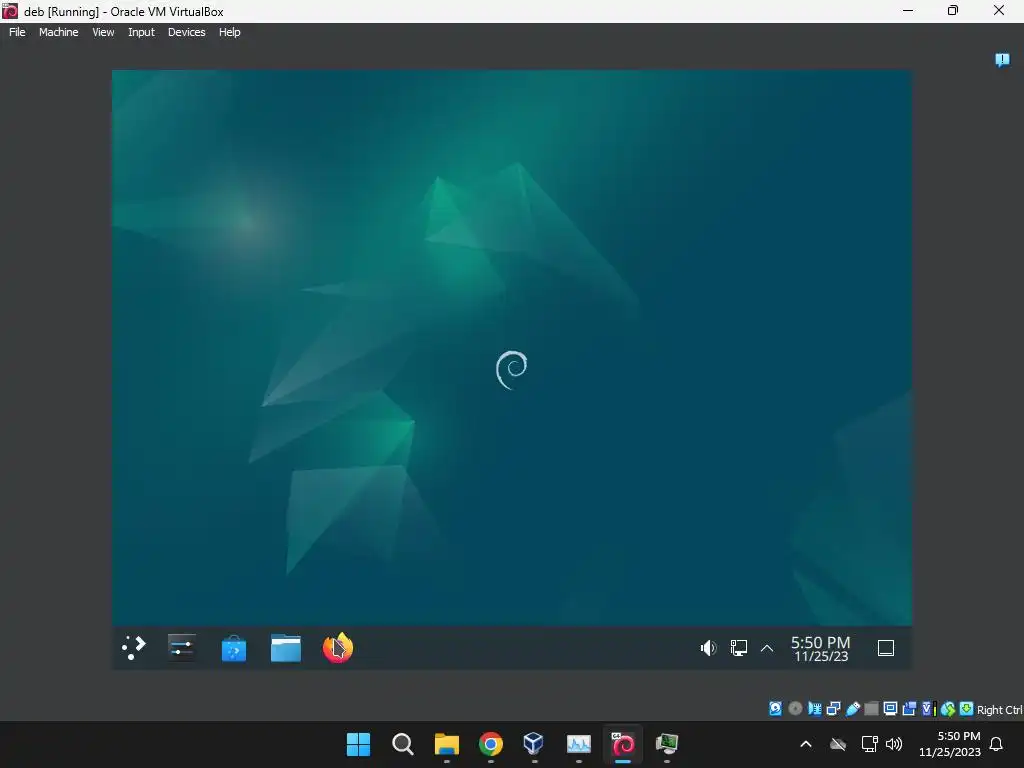Switch to Chrome in Windows taskbar
The height and width of the screenshot is (768, 1024).
491,744
